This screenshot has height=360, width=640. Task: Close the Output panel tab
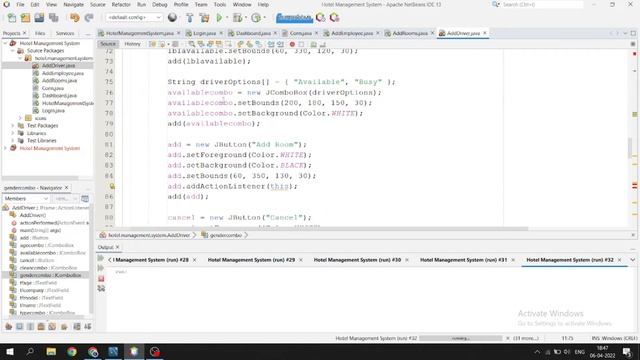point(118,247)
